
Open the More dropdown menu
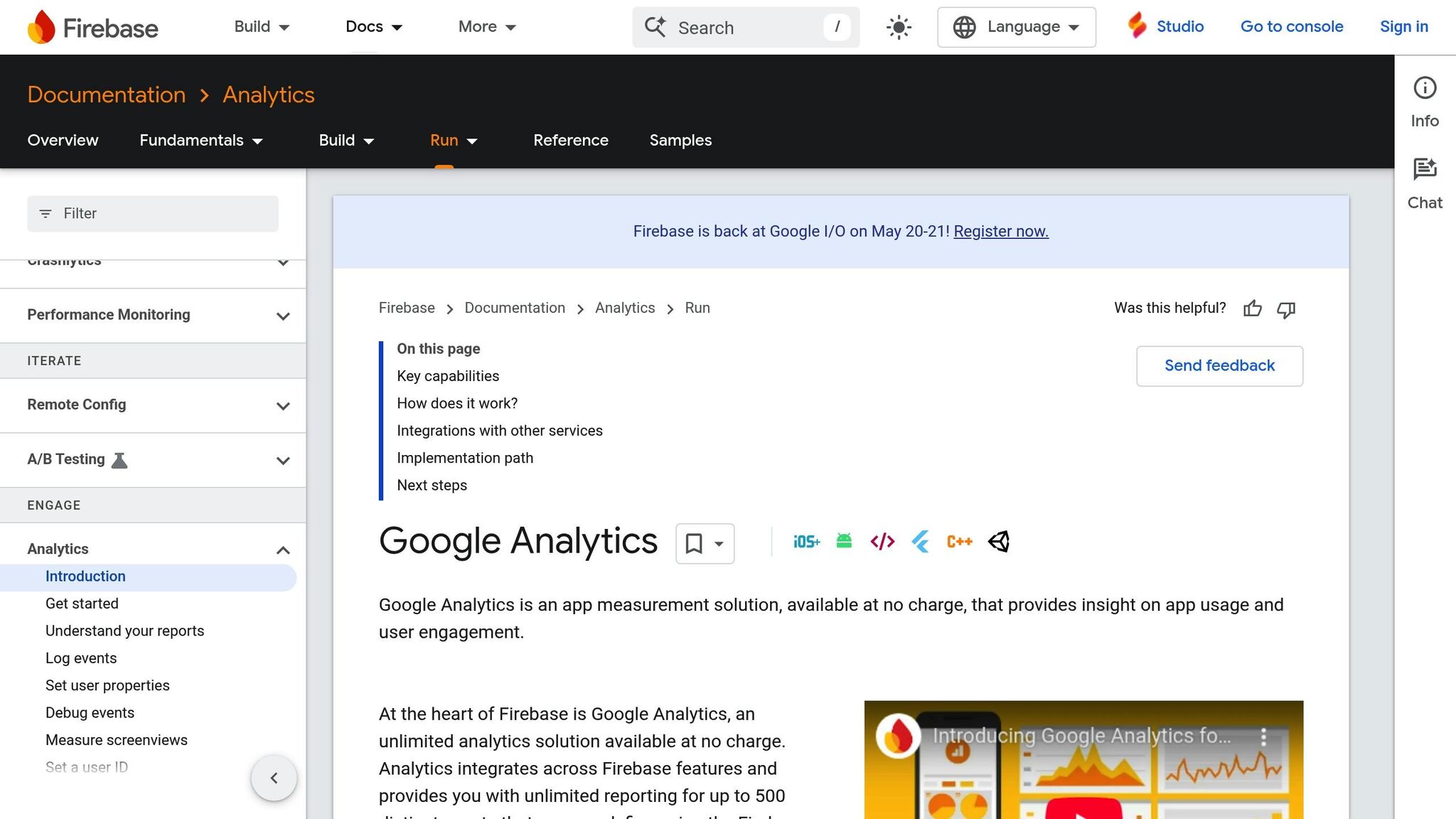(487, 26)
